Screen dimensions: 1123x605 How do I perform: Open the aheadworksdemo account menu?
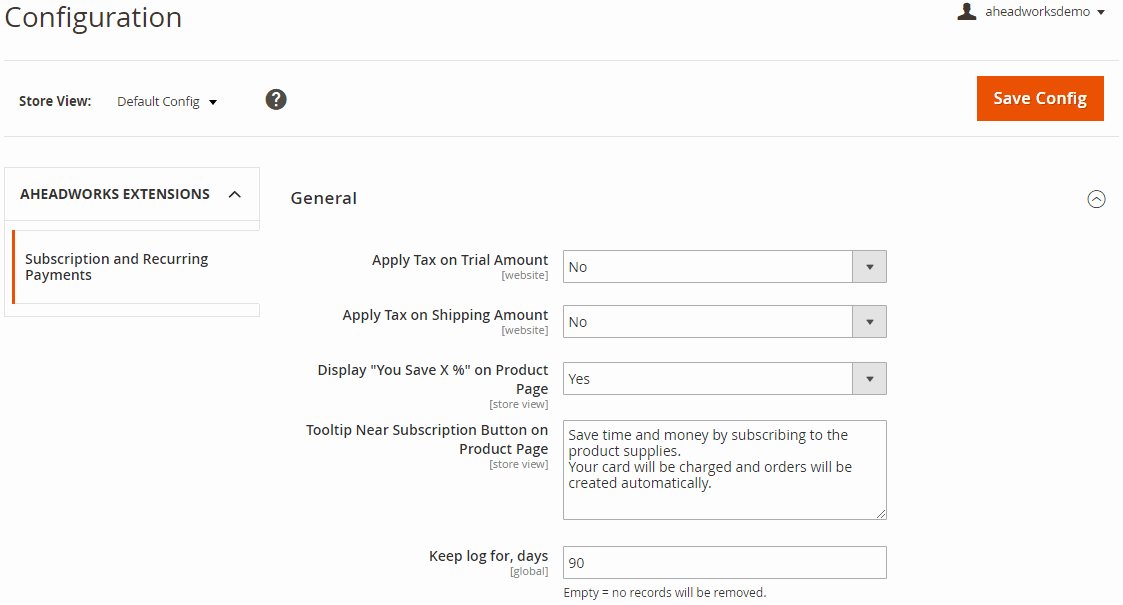1045,11
